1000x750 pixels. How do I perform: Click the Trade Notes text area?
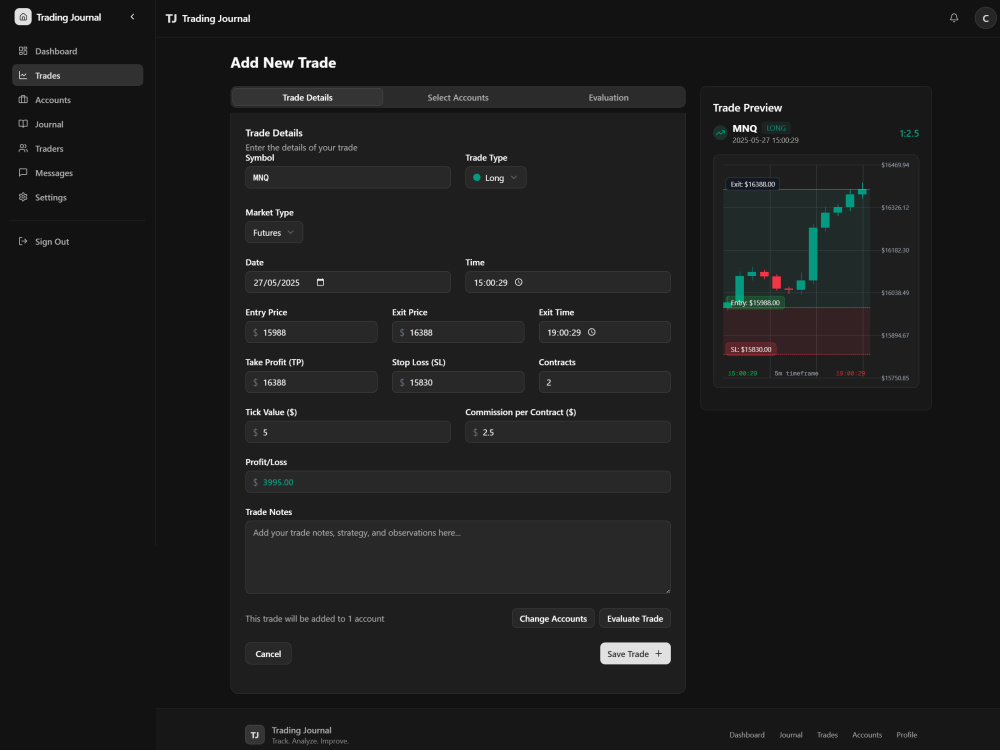point(458,557)
